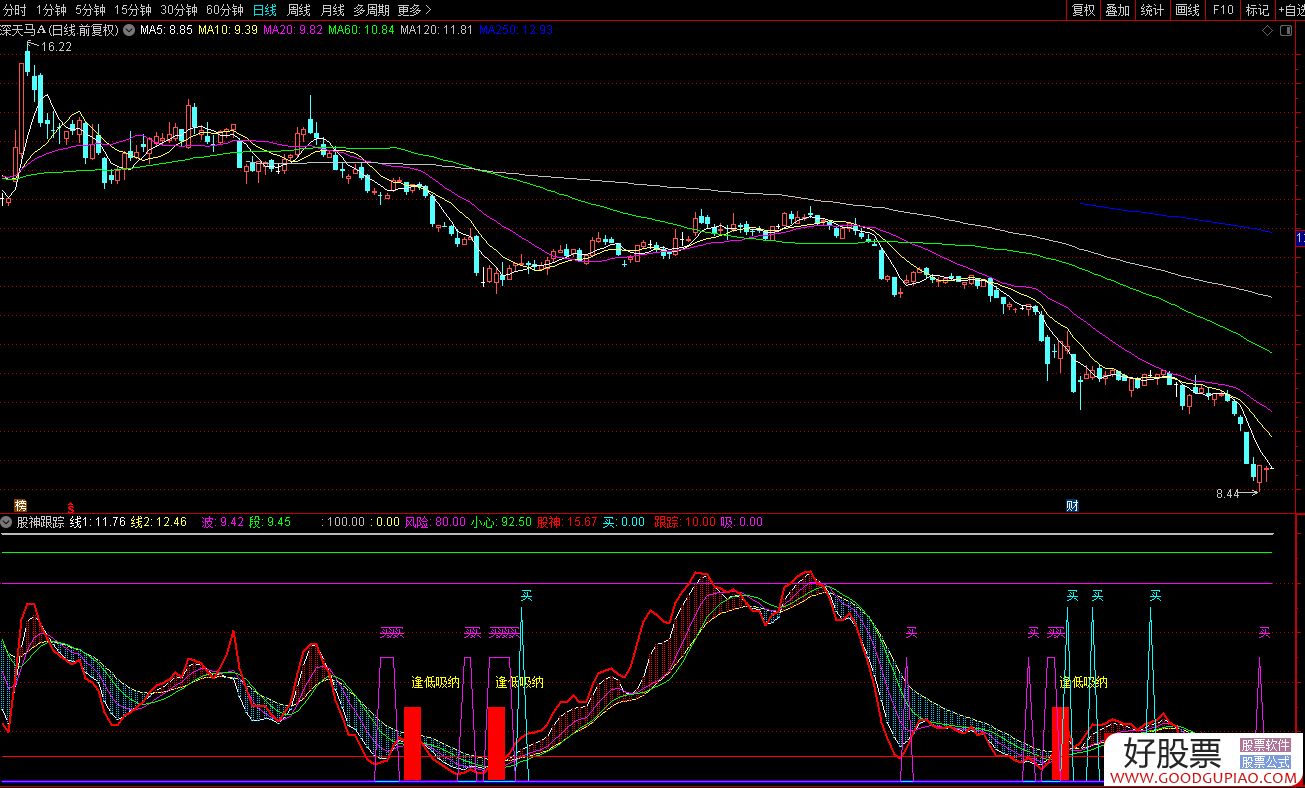Click the MA120: 11.81 label
Screen dimensions: 1305x788
click(436, 30)
